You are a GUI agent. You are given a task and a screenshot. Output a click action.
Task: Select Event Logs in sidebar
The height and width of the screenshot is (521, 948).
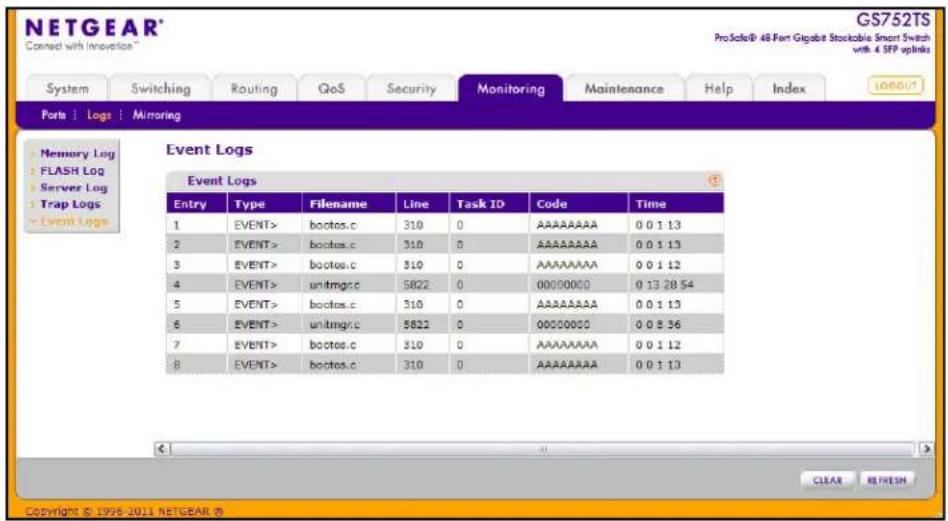[73, 221]
